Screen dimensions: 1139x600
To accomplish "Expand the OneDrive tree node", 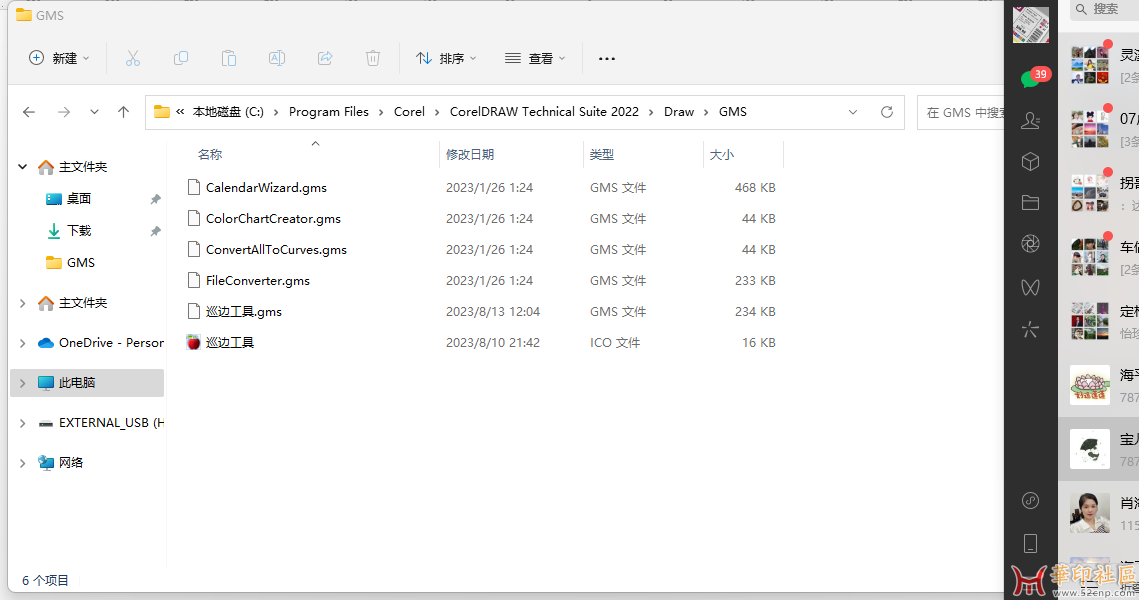I will point(23,343).
